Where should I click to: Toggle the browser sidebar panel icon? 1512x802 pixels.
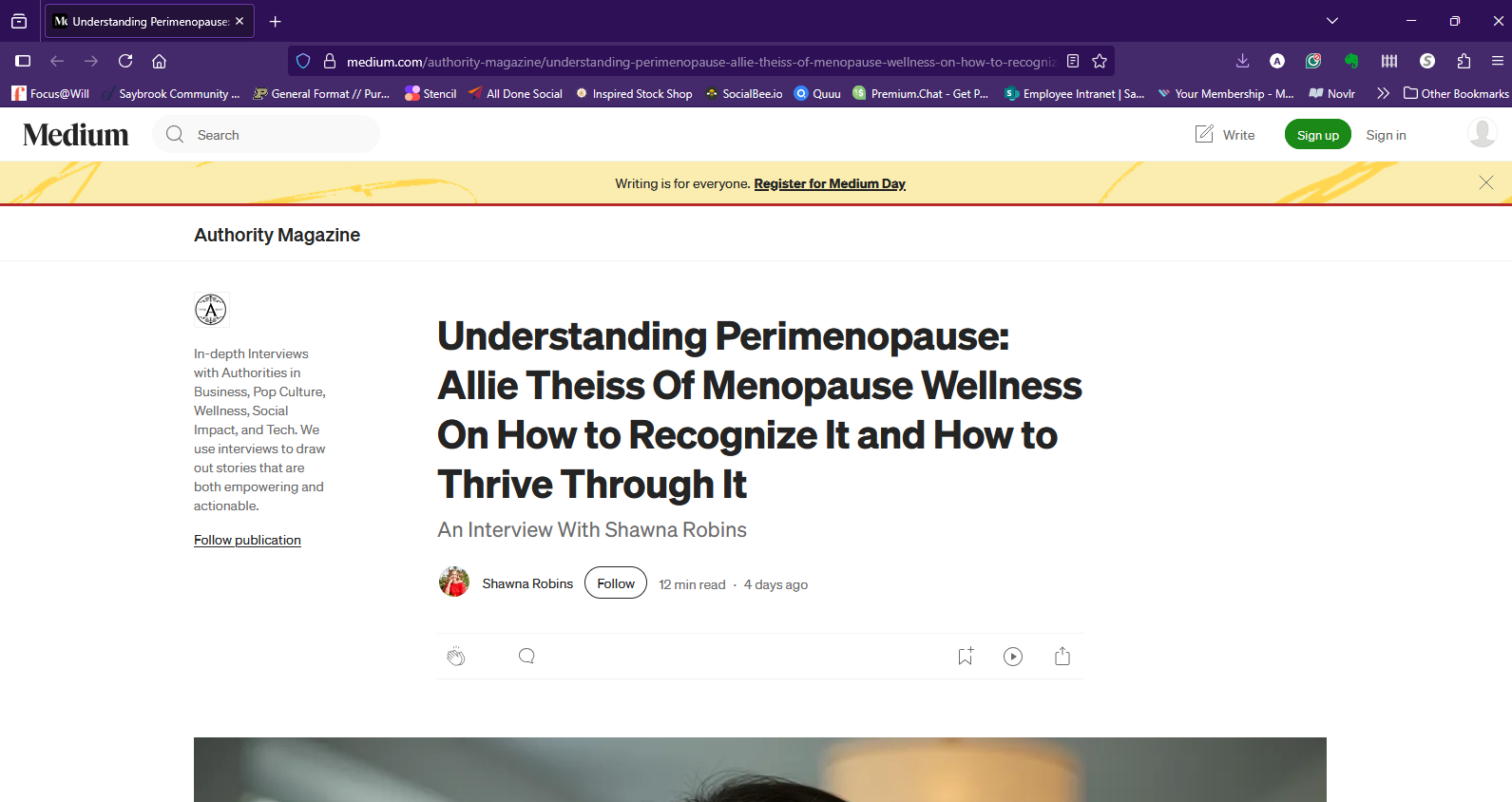pos(23,61)
